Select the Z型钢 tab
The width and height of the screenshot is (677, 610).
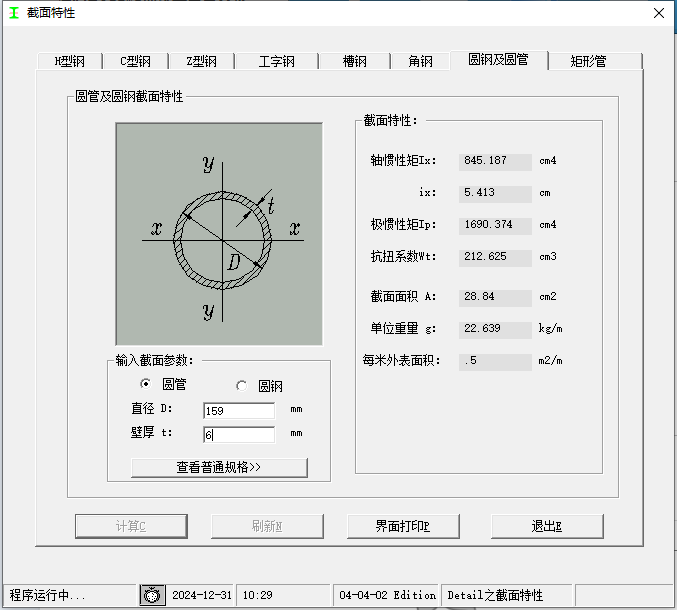click(202, 61)
